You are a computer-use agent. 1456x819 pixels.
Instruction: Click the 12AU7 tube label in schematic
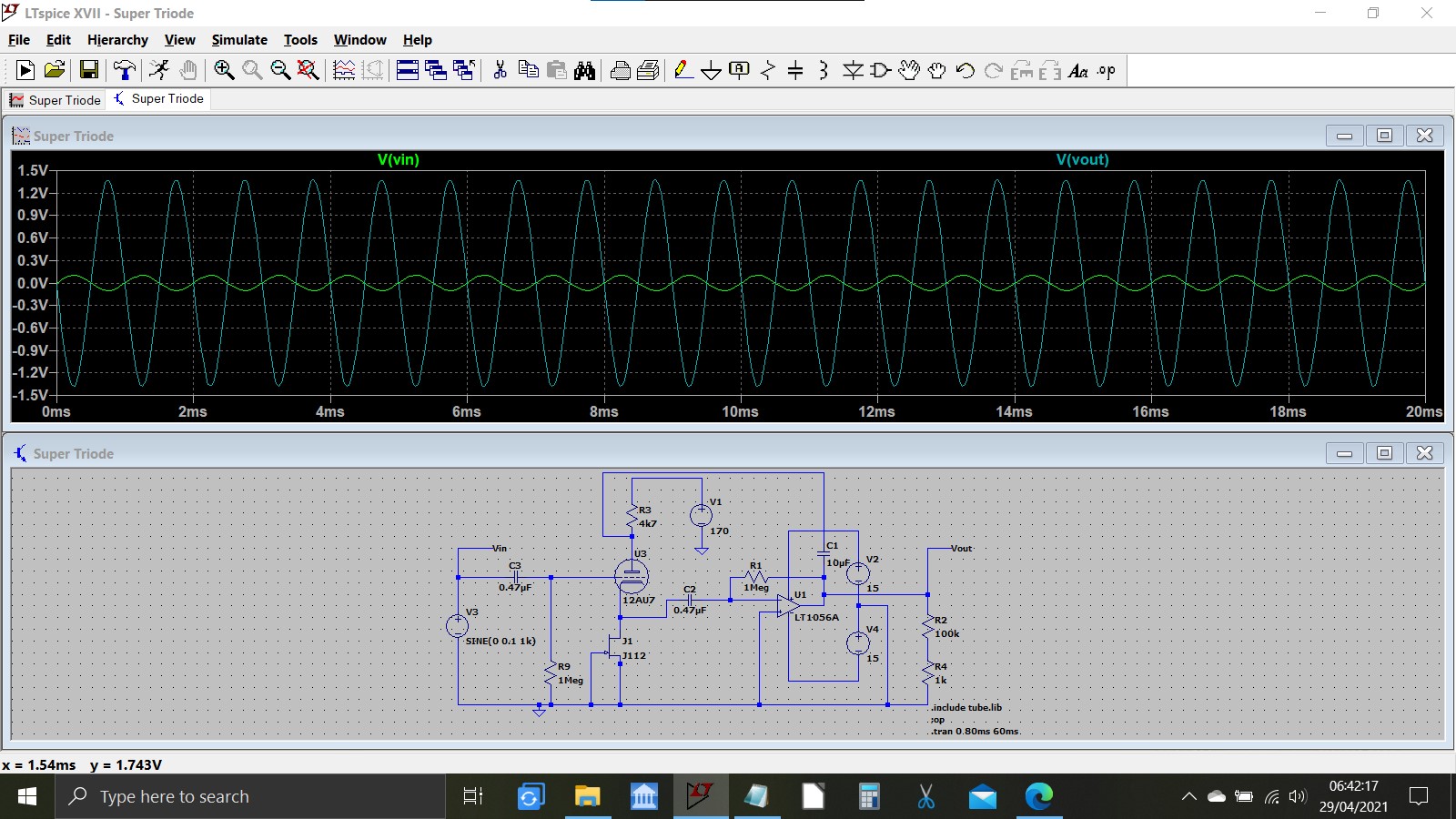(x=639, y=601)
